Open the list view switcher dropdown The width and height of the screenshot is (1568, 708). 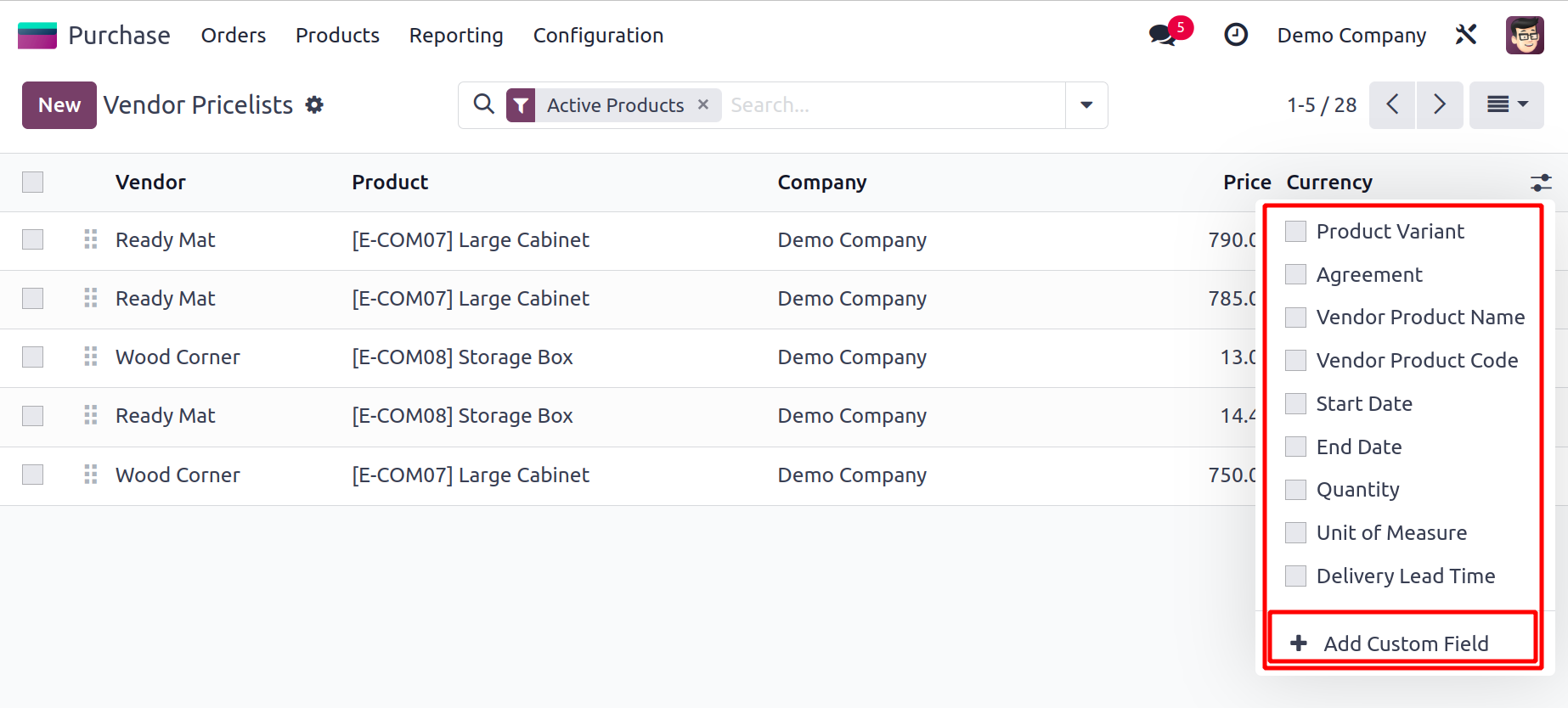click(x=1507, y=105)
